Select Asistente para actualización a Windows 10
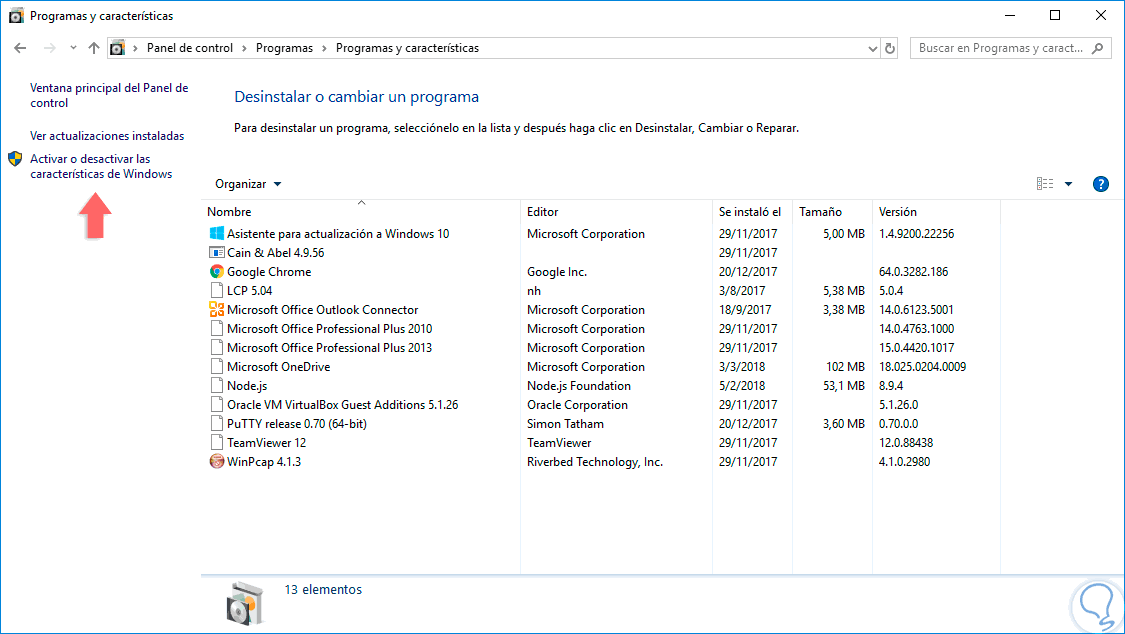 [338, 234]
